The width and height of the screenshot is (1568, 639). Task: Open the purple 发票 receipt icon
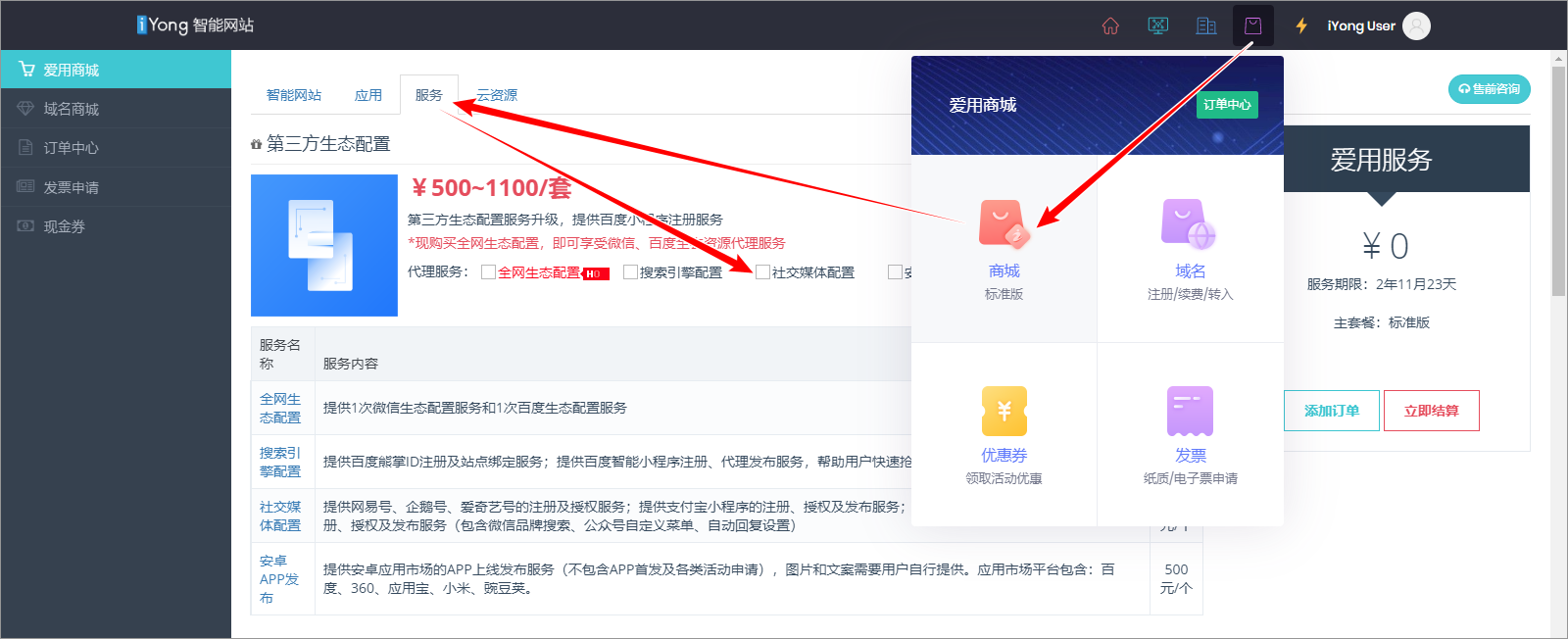(x=1190, y=411)
